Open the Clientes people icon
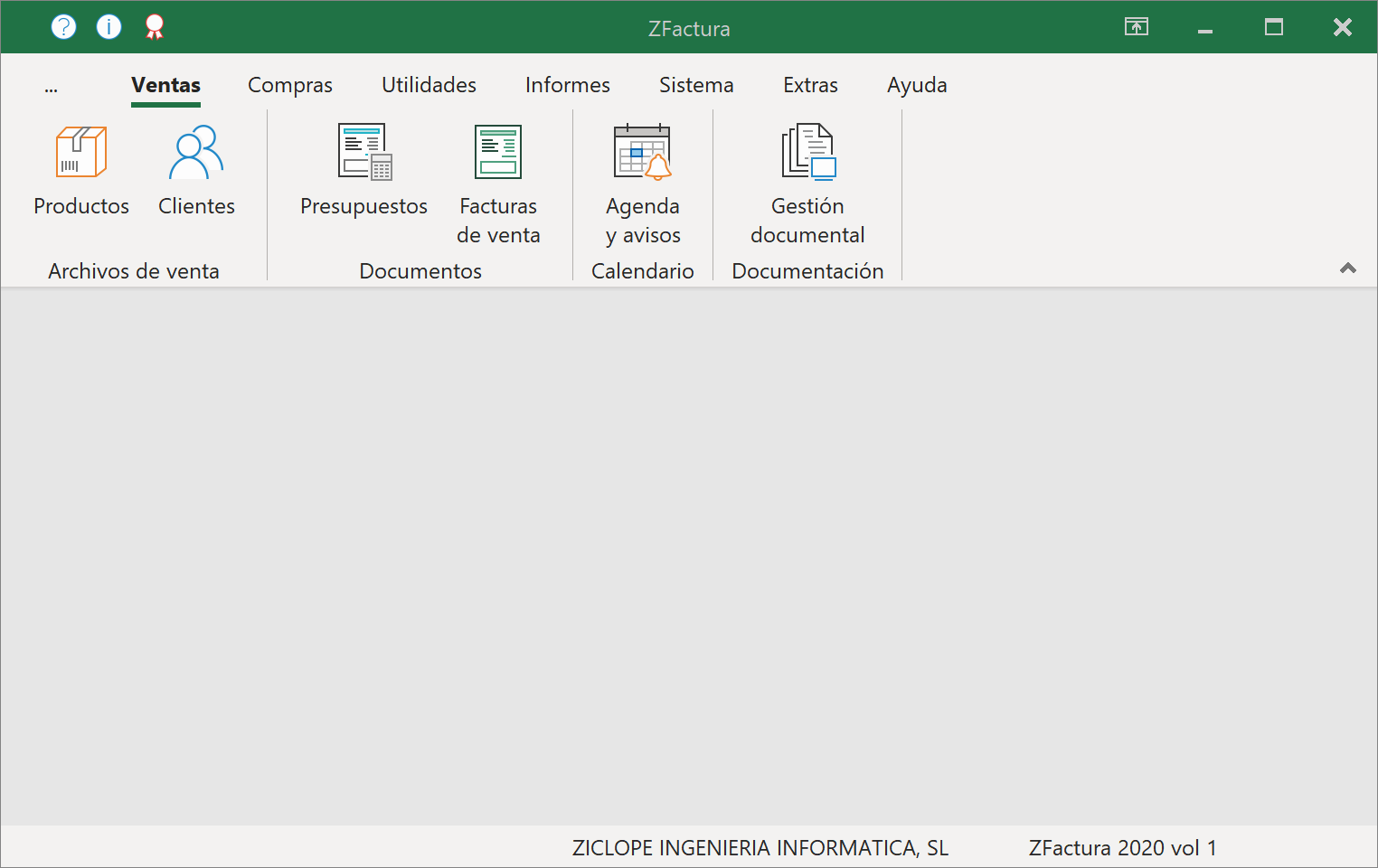 pos(196,153)
